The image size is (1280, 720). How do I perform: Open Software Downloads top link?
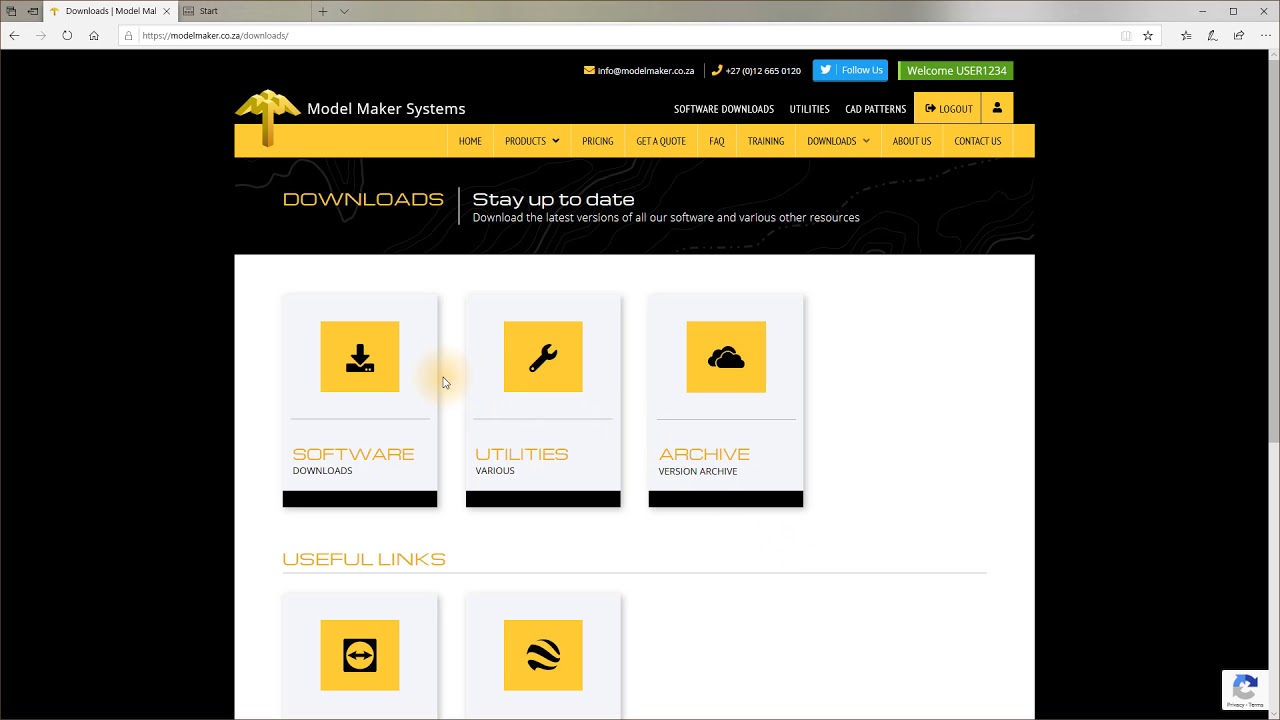pos(724,109)
